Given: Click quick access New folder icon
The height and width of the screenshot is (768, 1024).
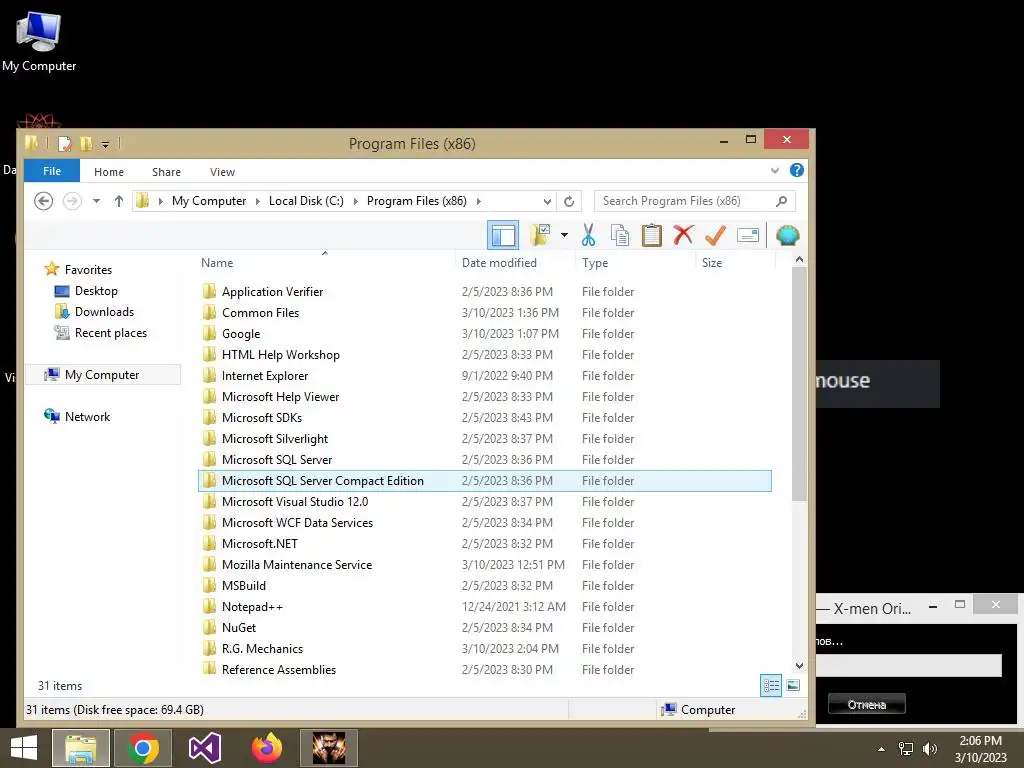Looking at the screenshot, I should [86, 143].
